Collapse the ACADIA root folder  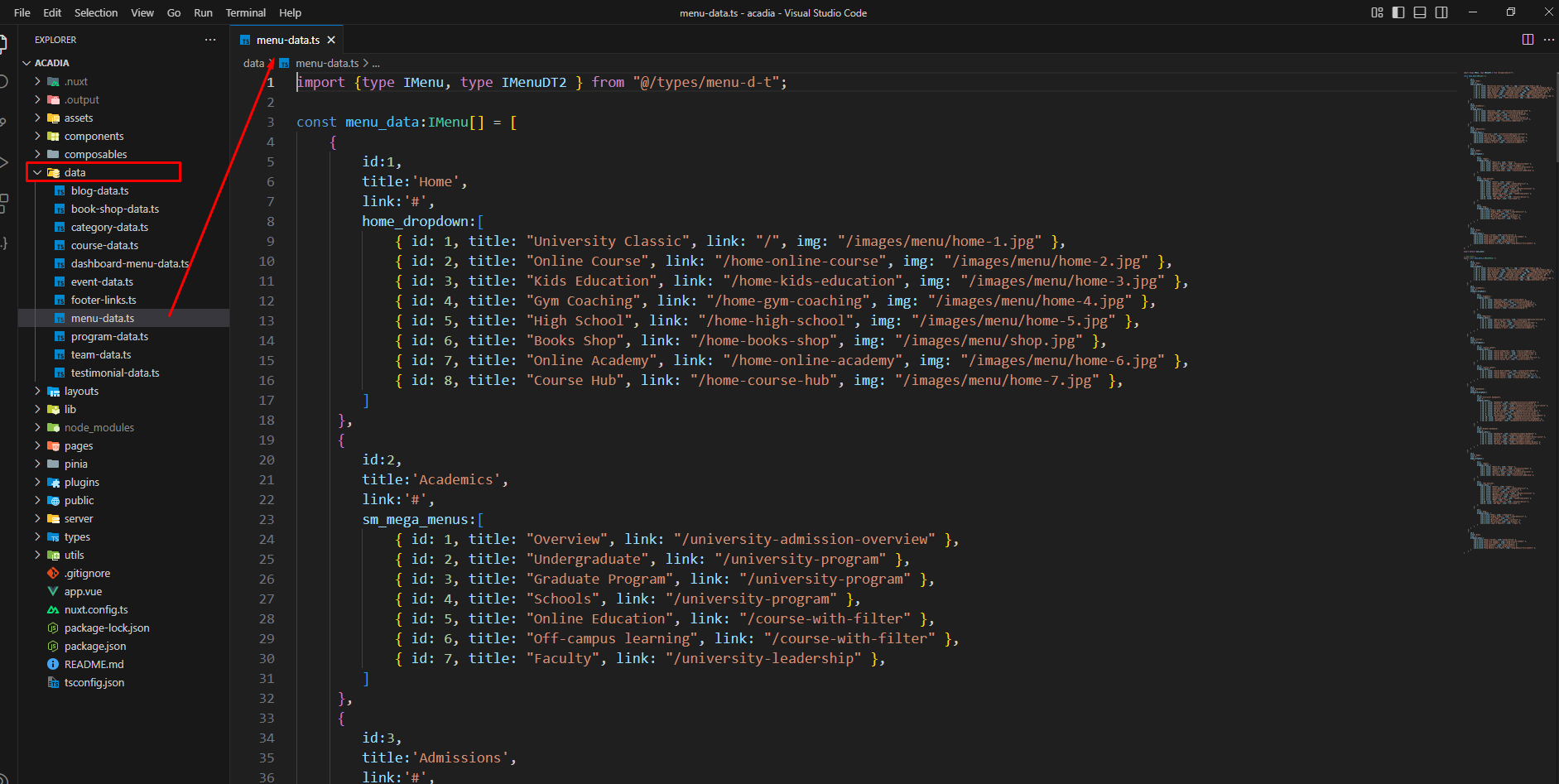click(124, 63)
